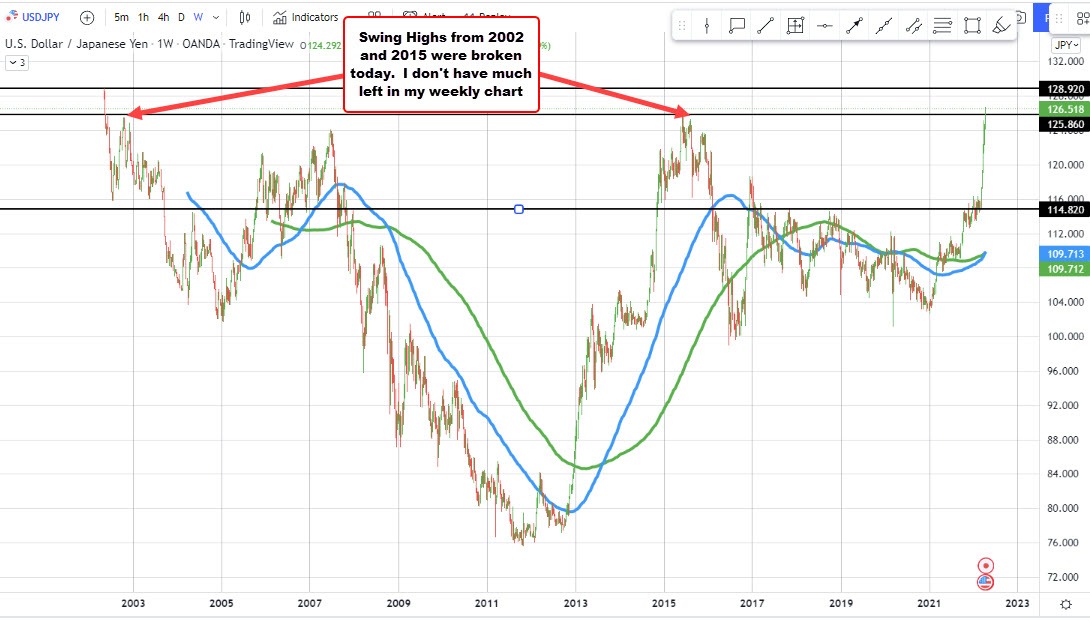The height and width of the screenshot is (620, 1090).
Task: Switch to the D daily interval
Action: pyautogui.click(x=182, y=17)
